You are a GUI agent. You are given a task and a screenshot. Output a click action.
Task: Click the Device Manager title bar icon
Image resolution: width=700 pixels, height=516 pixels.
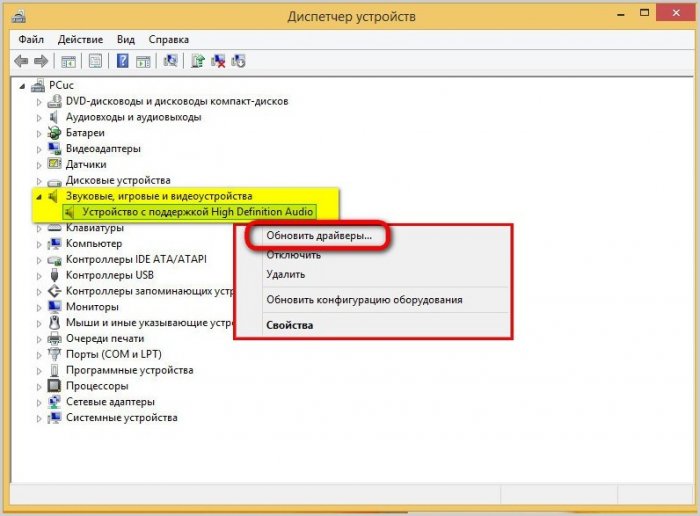19,17
